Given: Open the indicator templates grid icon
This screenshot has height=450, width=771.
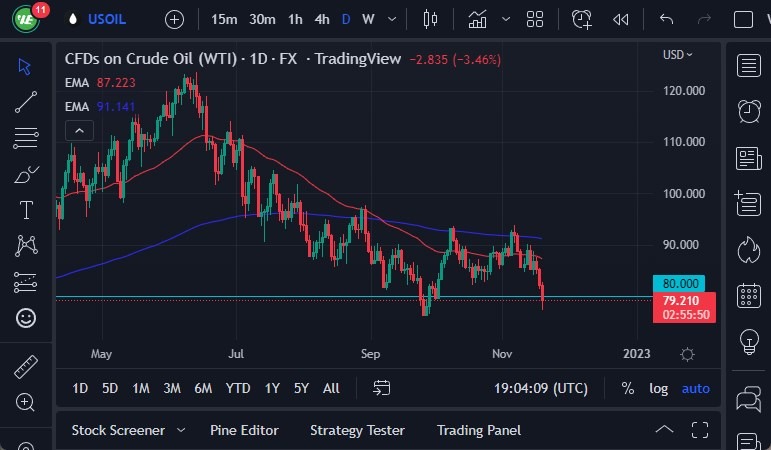Looking at the screenshot, I should click(x=535, y=19).
